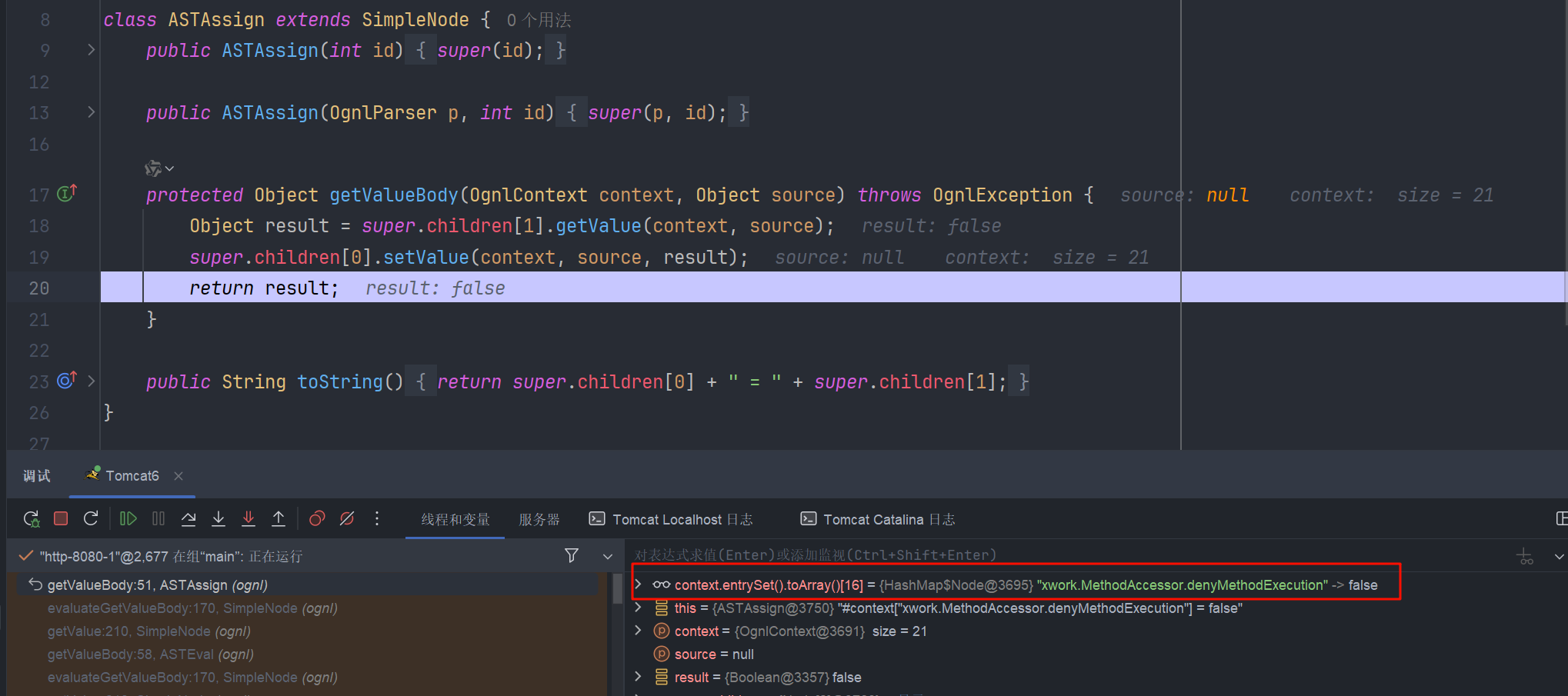
Task: Step over the current line
Action: point(188,519)
